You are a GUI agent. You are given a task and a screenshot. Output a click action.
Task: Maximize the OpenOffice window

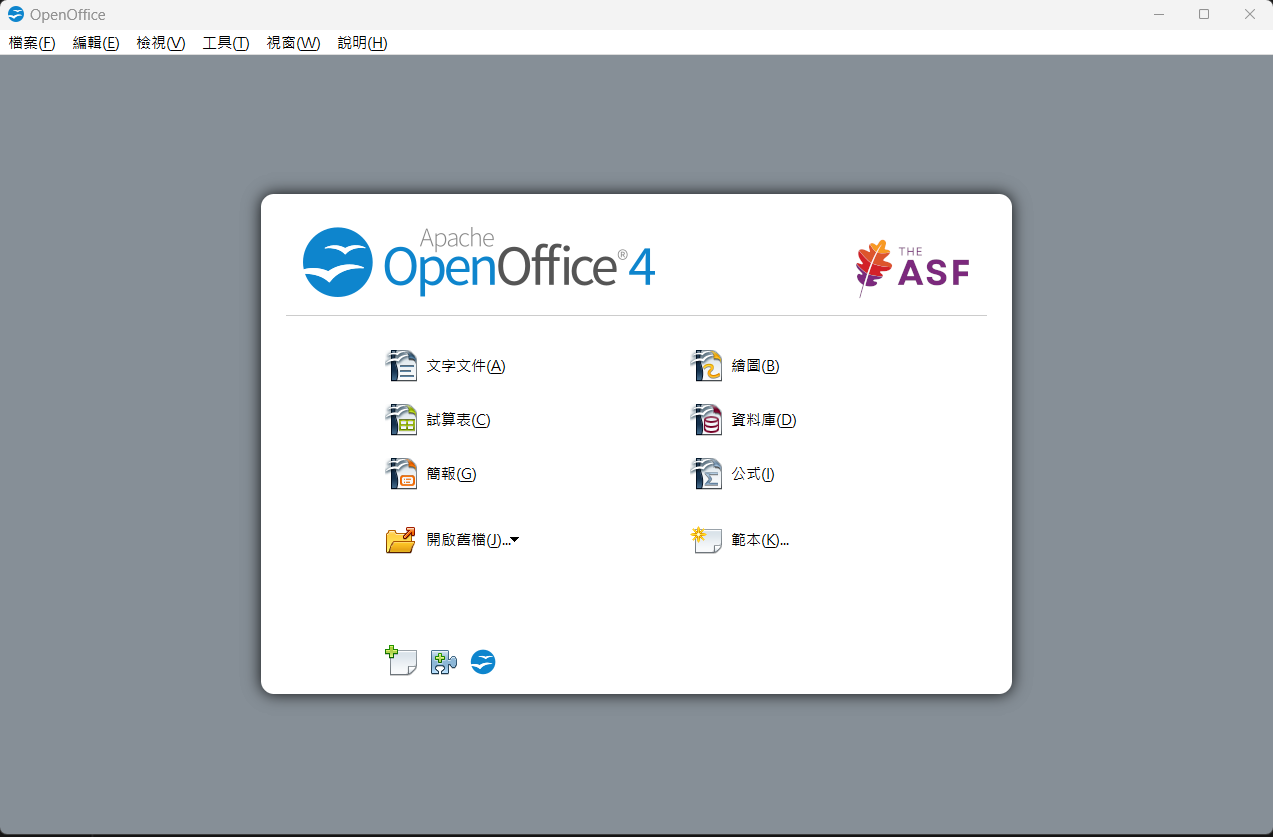pos(1204,14)
